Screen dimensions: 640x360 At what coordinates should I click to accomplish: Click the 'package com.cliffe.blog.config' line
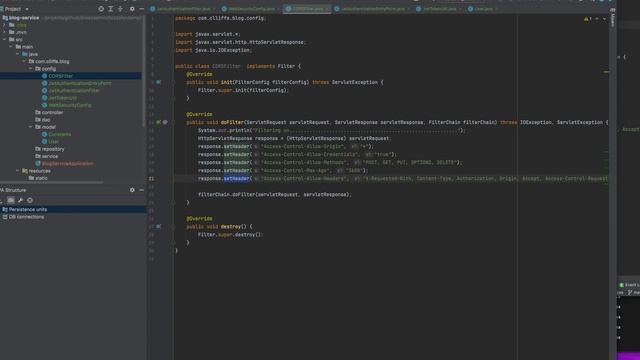point(220,18)
